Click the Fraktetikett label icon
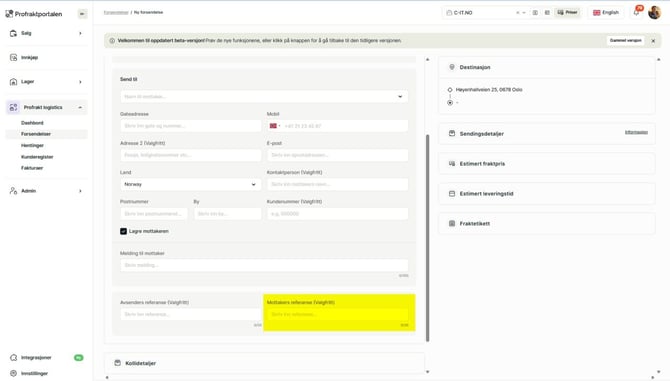This screenshot has height=381, width=670. pyautogui.click(x=452, y=223)
